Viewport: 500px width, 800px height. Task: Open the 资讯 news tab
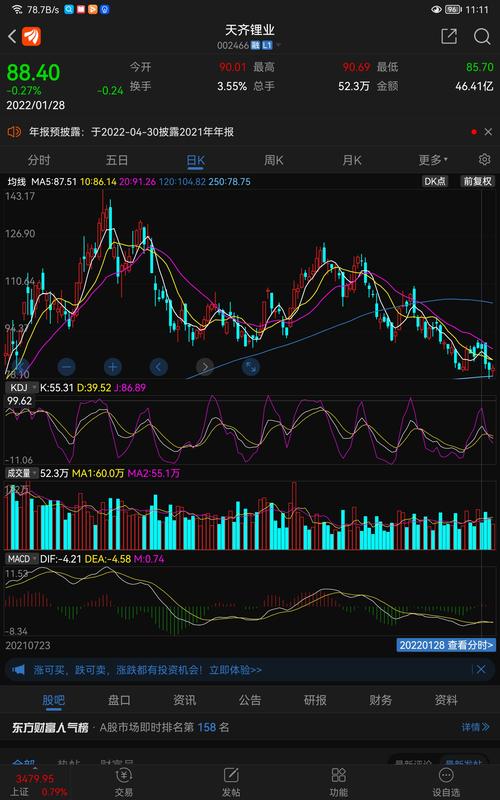pyautogui.click(x=185, y=700)
